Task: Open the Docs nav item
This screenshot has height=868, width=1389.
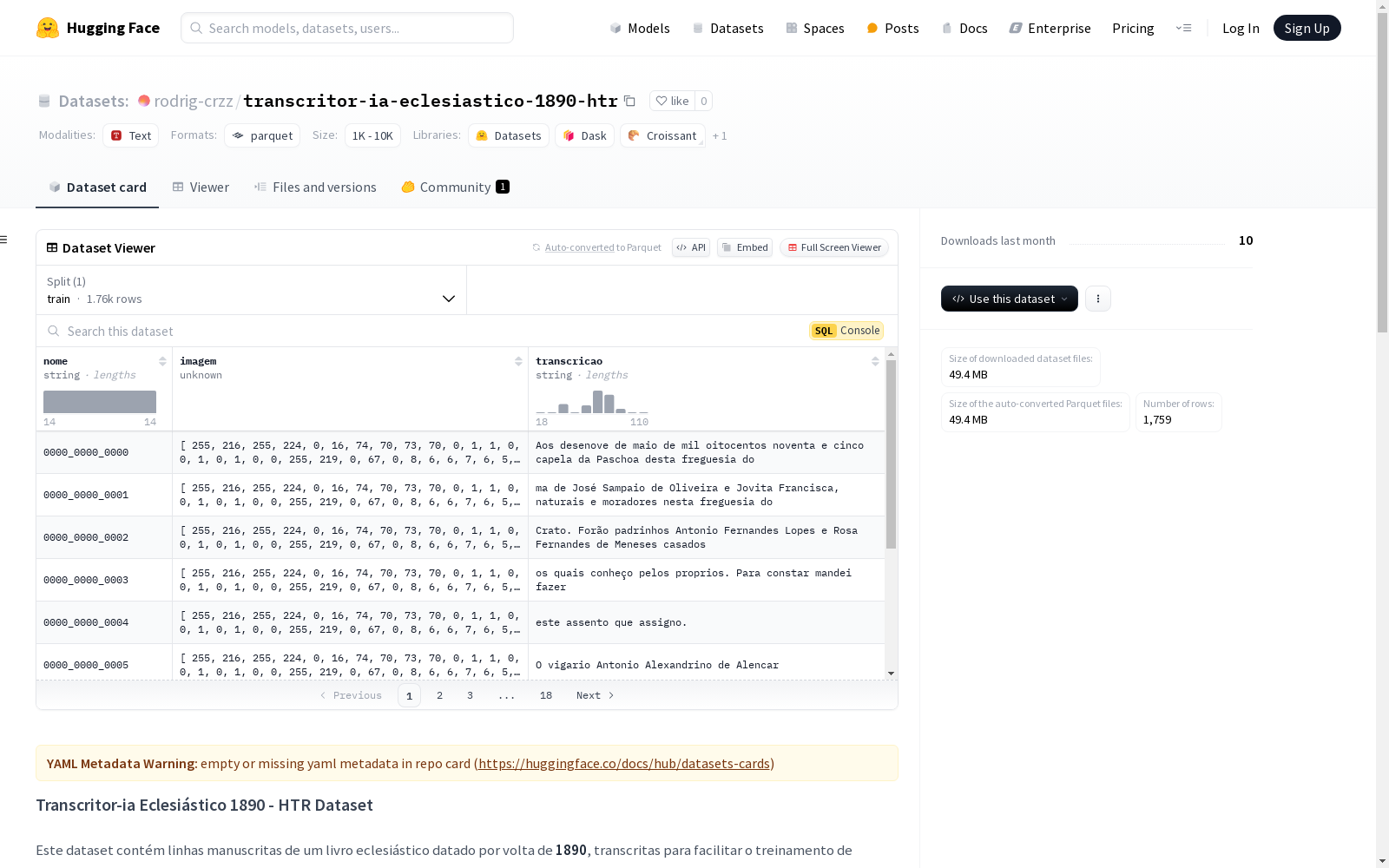Action: [964, 28]
